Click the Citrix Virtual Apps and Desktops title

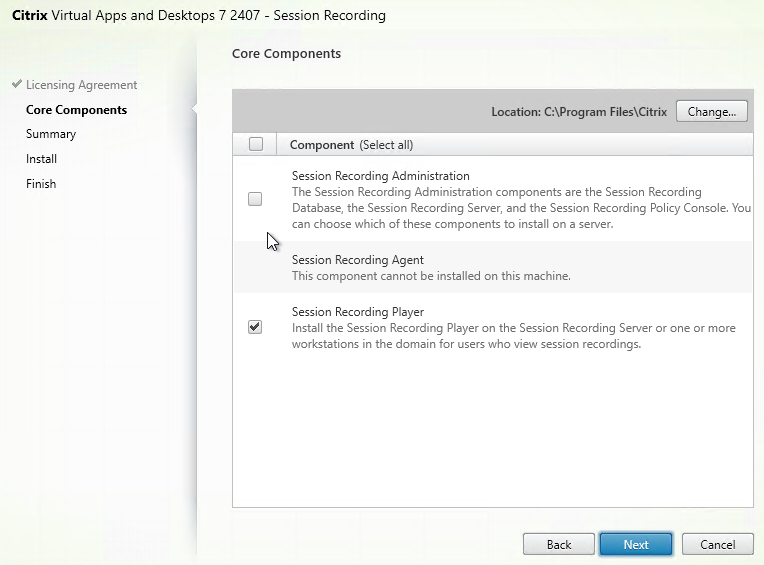tap(199, 15)
